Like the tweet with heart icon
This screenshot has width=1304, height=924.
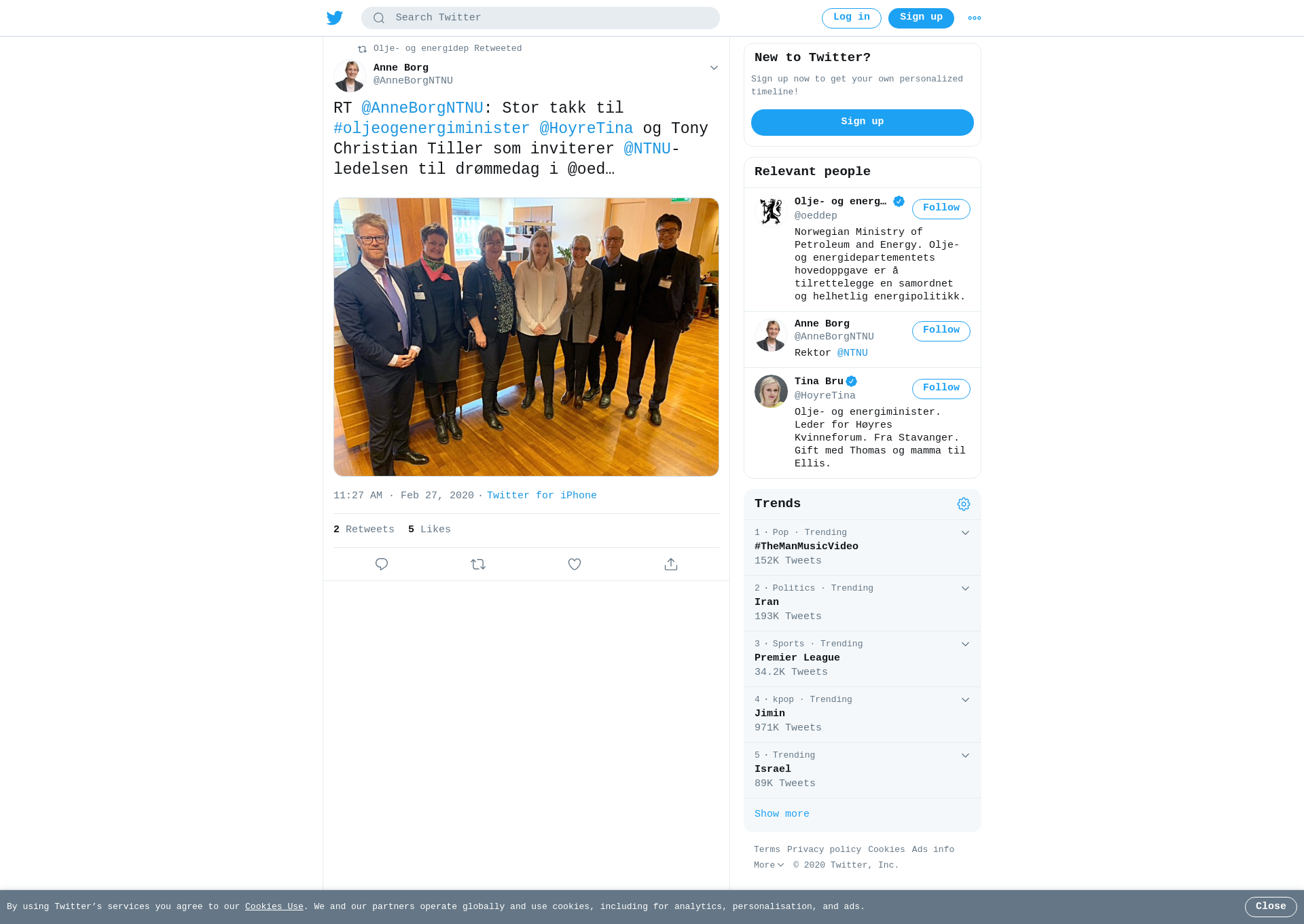tap(575, 564)
